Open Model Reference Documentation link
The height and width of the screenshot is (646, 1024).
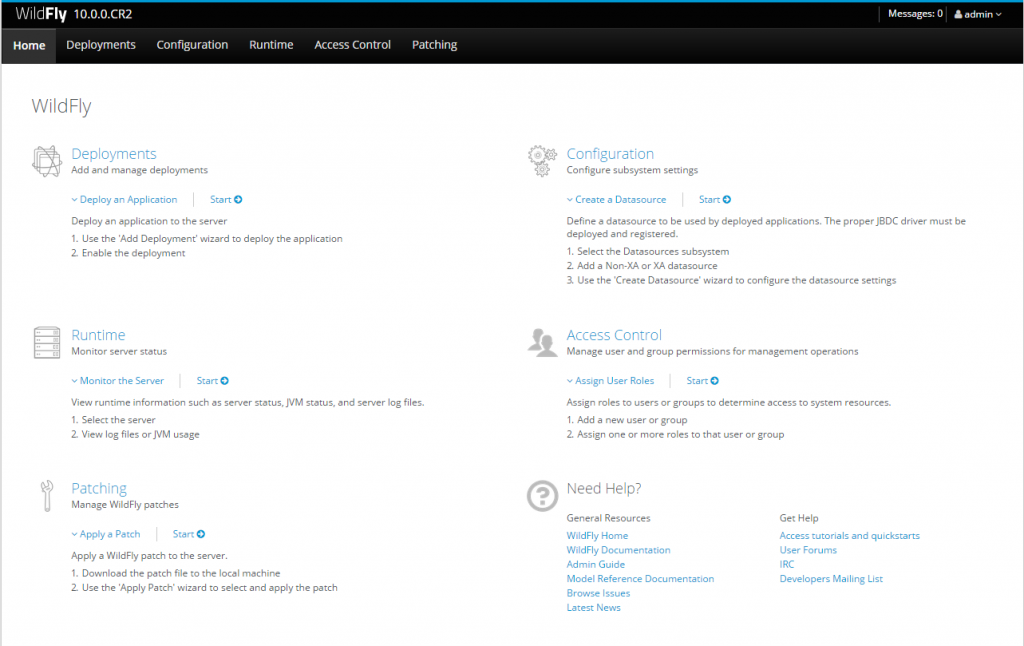coord(640,579)
